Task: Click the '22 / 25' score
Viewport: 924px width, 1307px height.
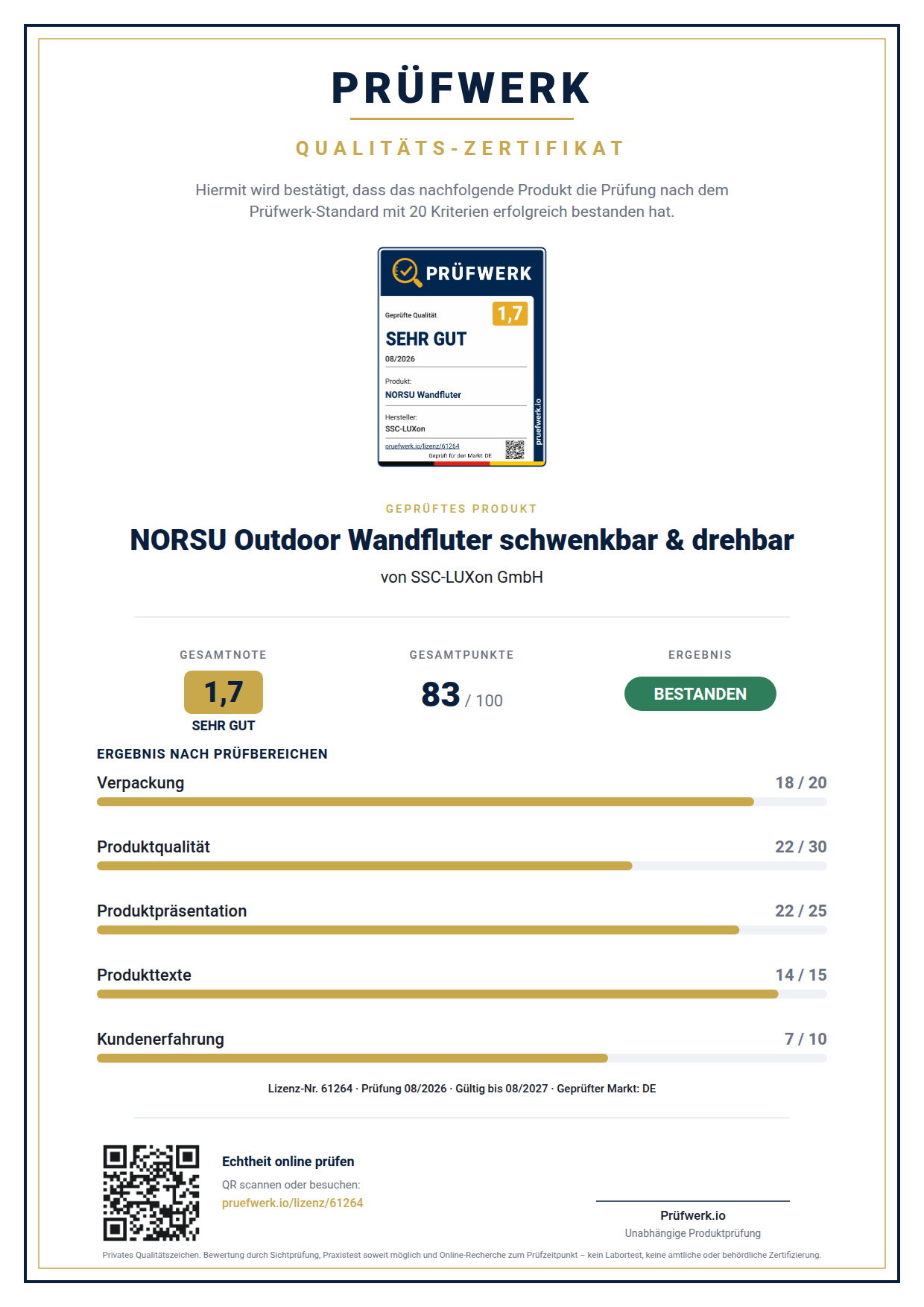Action: (801, 911)
